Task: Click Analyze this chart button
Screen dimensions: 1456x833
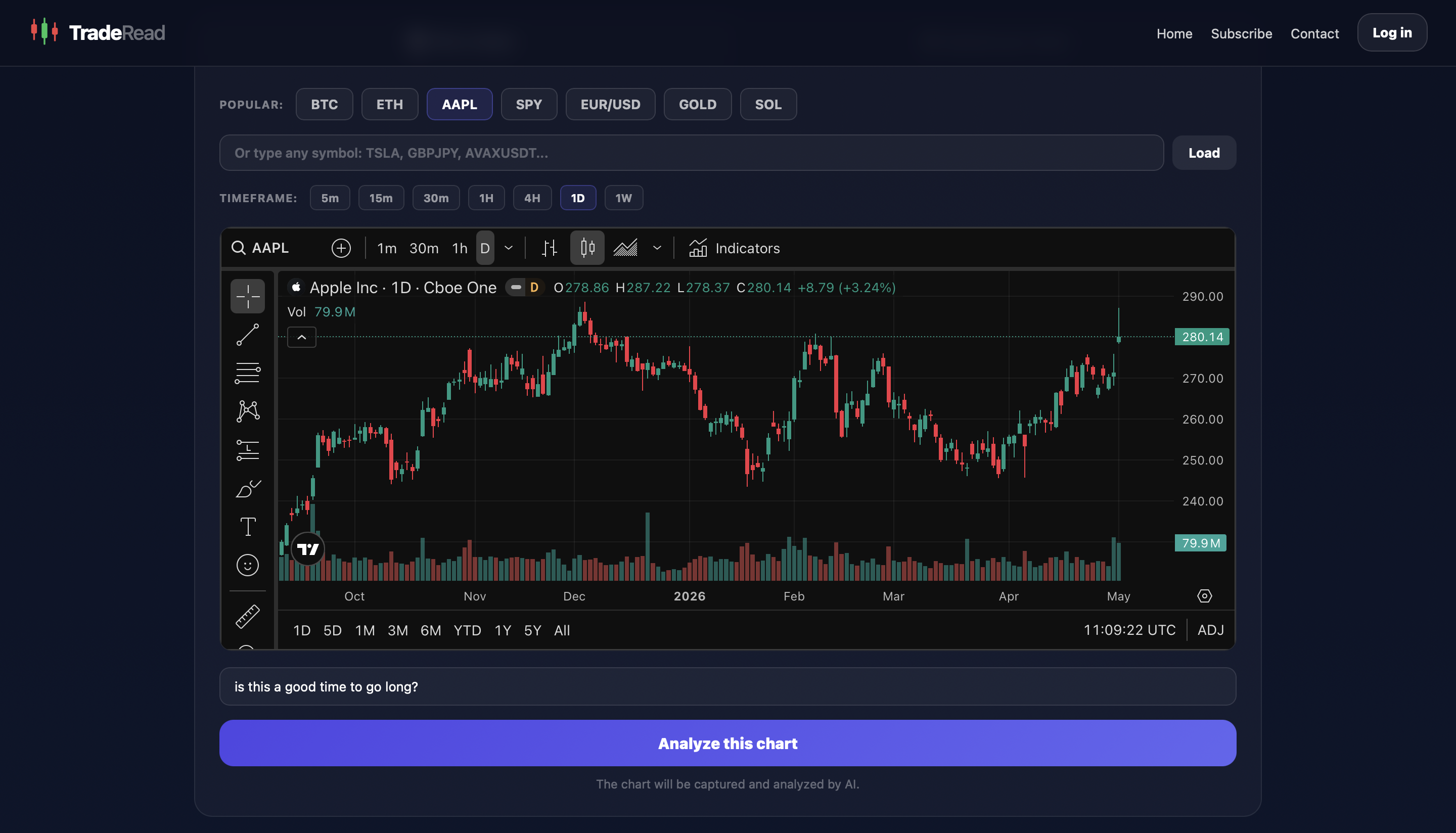Action: point(727,743)
